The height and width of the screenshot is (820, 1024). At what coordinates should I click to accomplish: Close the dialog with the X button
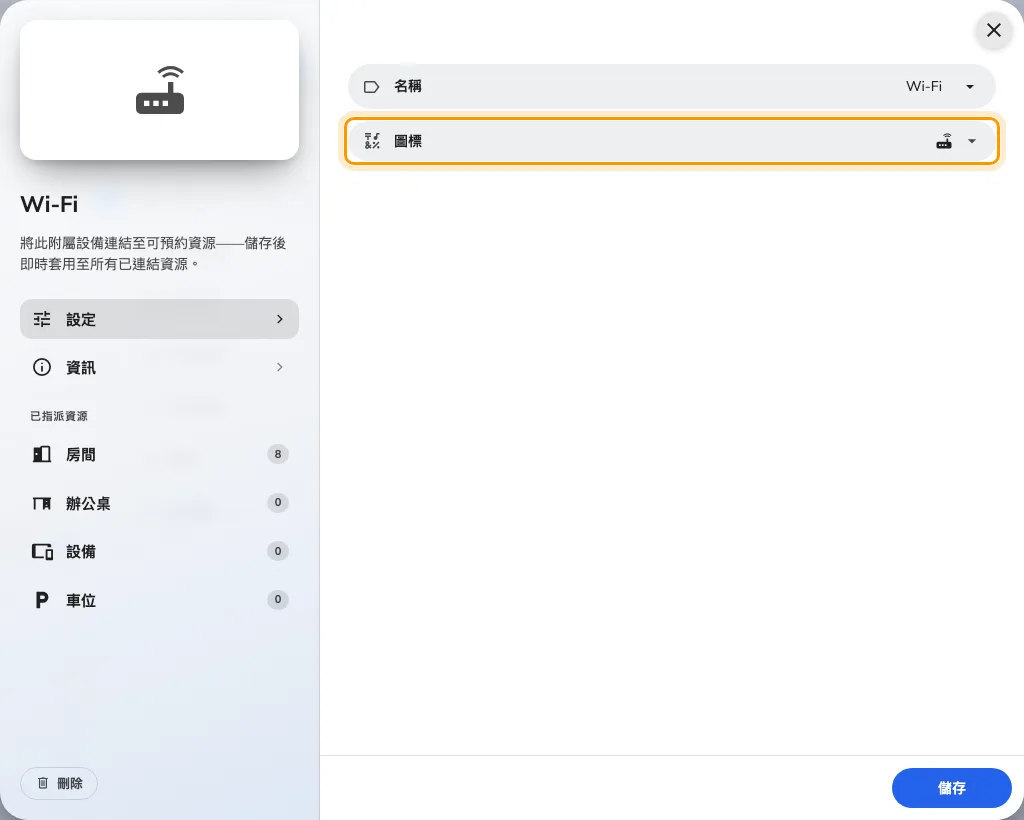coord(993,30)
